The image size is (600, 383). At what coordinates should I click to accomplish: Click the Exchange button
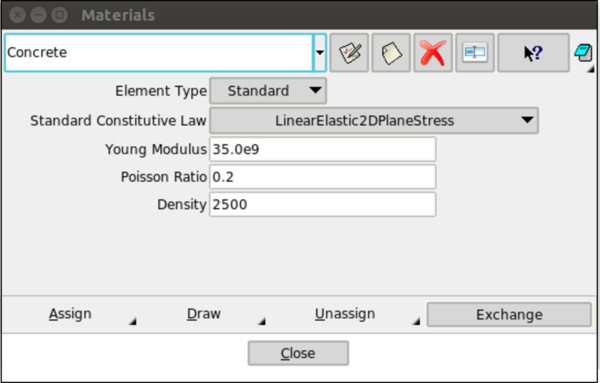tap(509, 315)
